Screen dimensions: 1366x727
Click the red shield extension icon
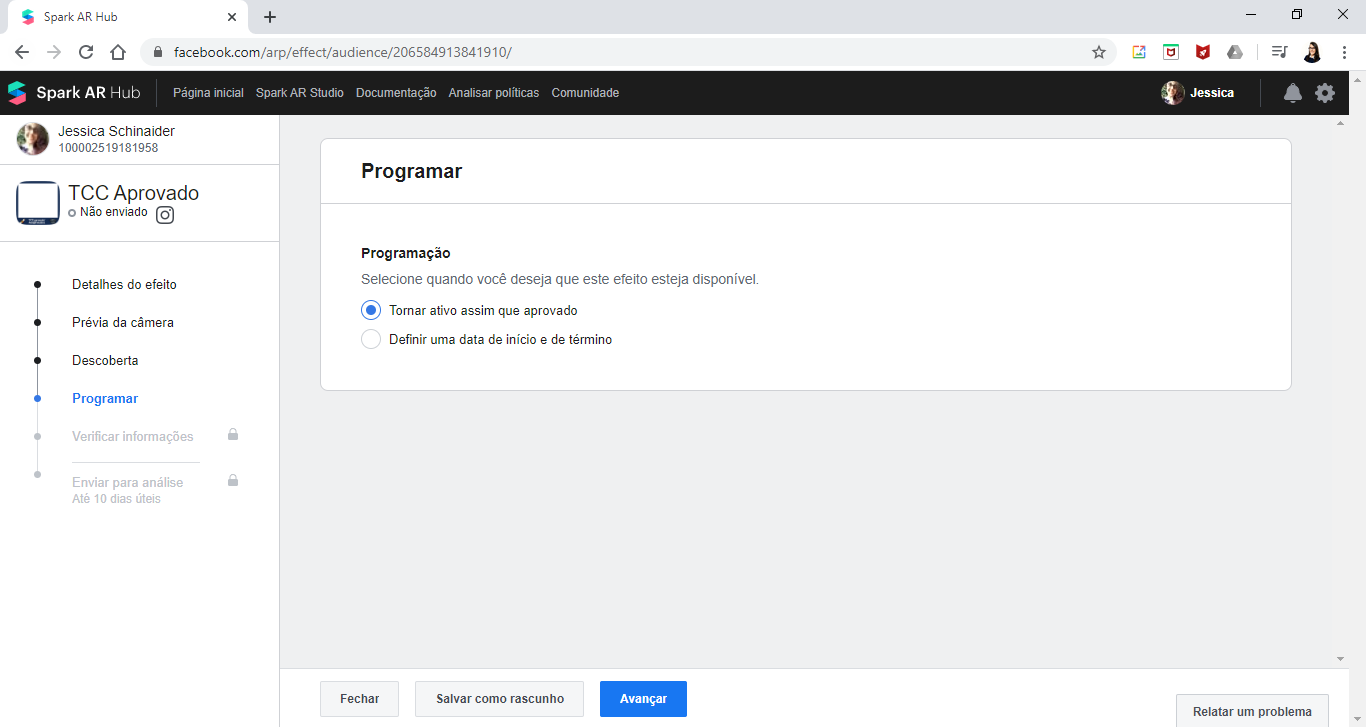point(1203,52)
